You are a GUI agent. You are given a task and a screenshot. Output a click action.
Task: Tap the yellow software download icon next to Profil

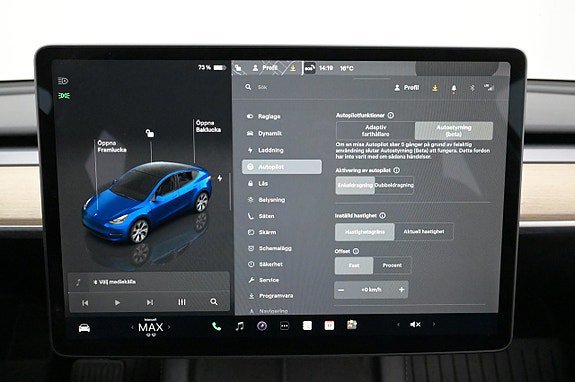point(435,88)
